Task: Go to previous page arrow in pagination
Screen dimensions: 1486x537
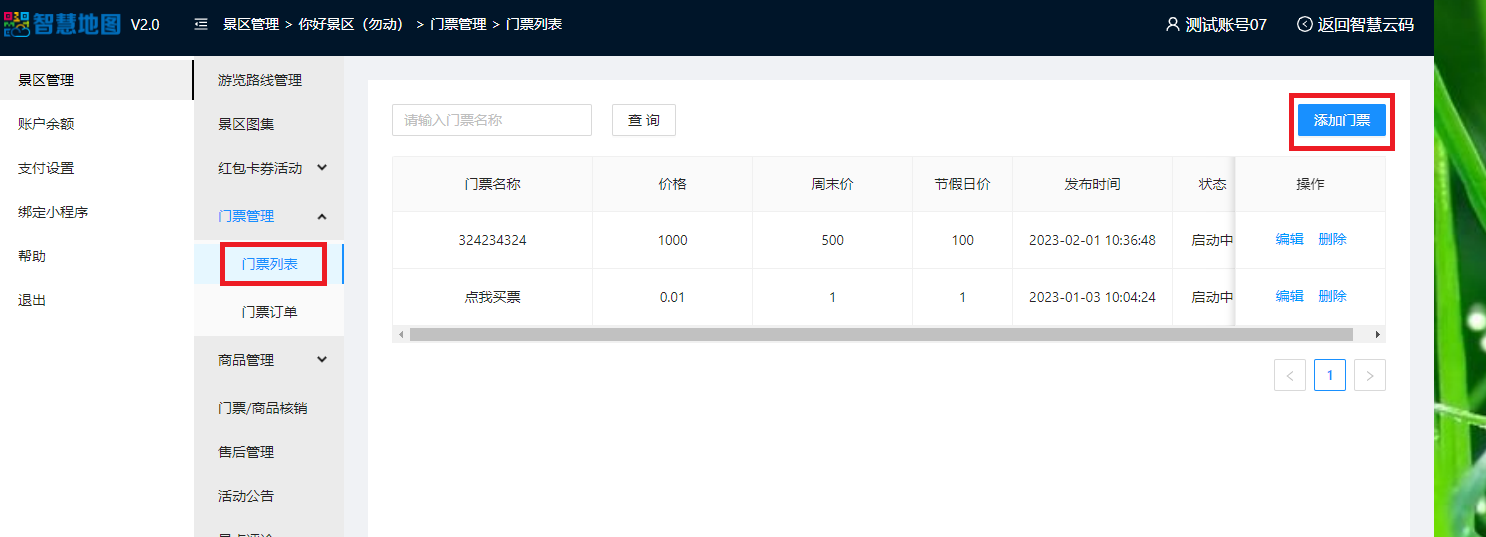Action: point(1290,375)
